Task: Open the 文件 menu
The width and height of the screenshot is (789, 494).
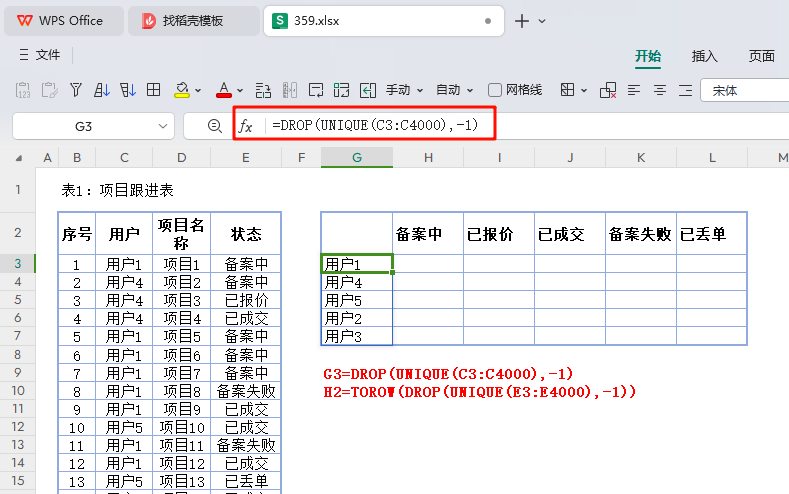Action: (40, 54)
